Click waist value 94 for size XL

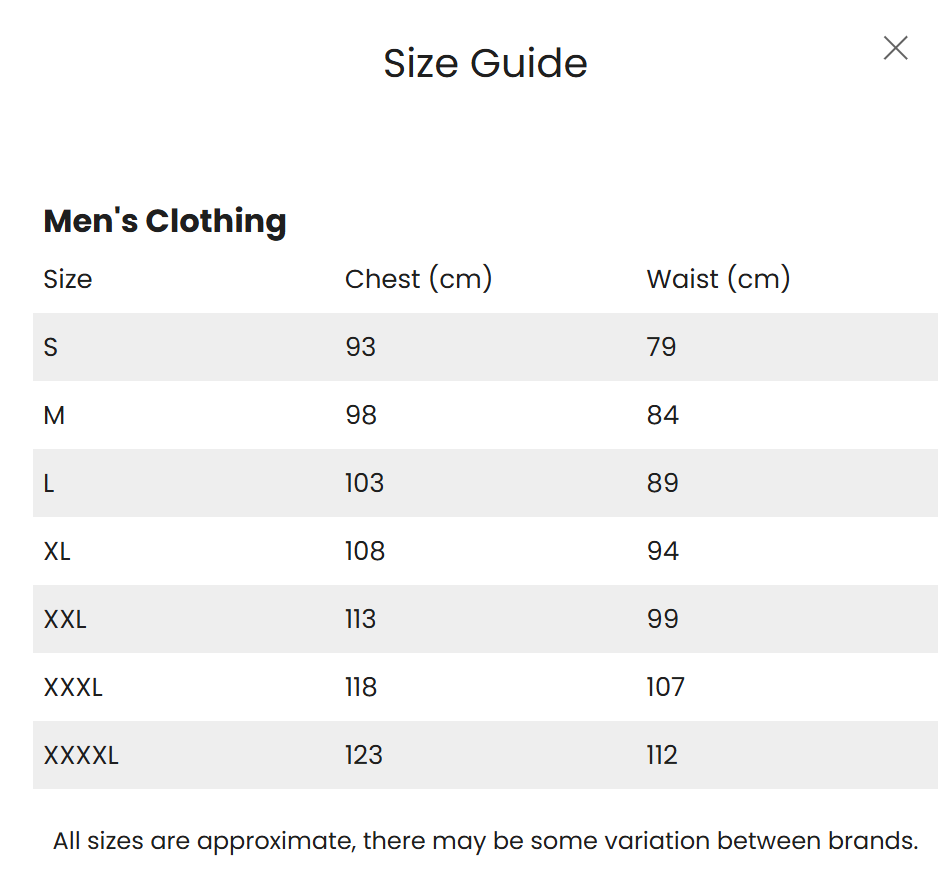point(662,551)
